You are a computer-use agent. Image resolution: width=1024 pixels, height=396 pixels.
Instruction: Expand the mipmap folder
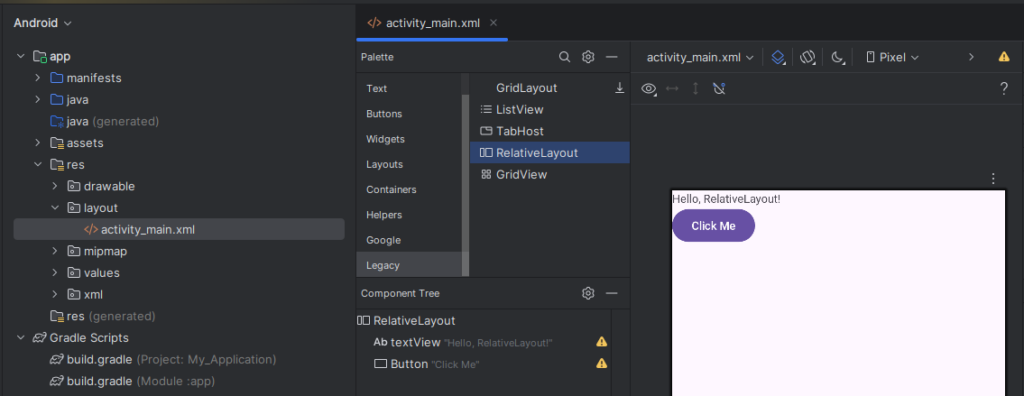point(55,251)
